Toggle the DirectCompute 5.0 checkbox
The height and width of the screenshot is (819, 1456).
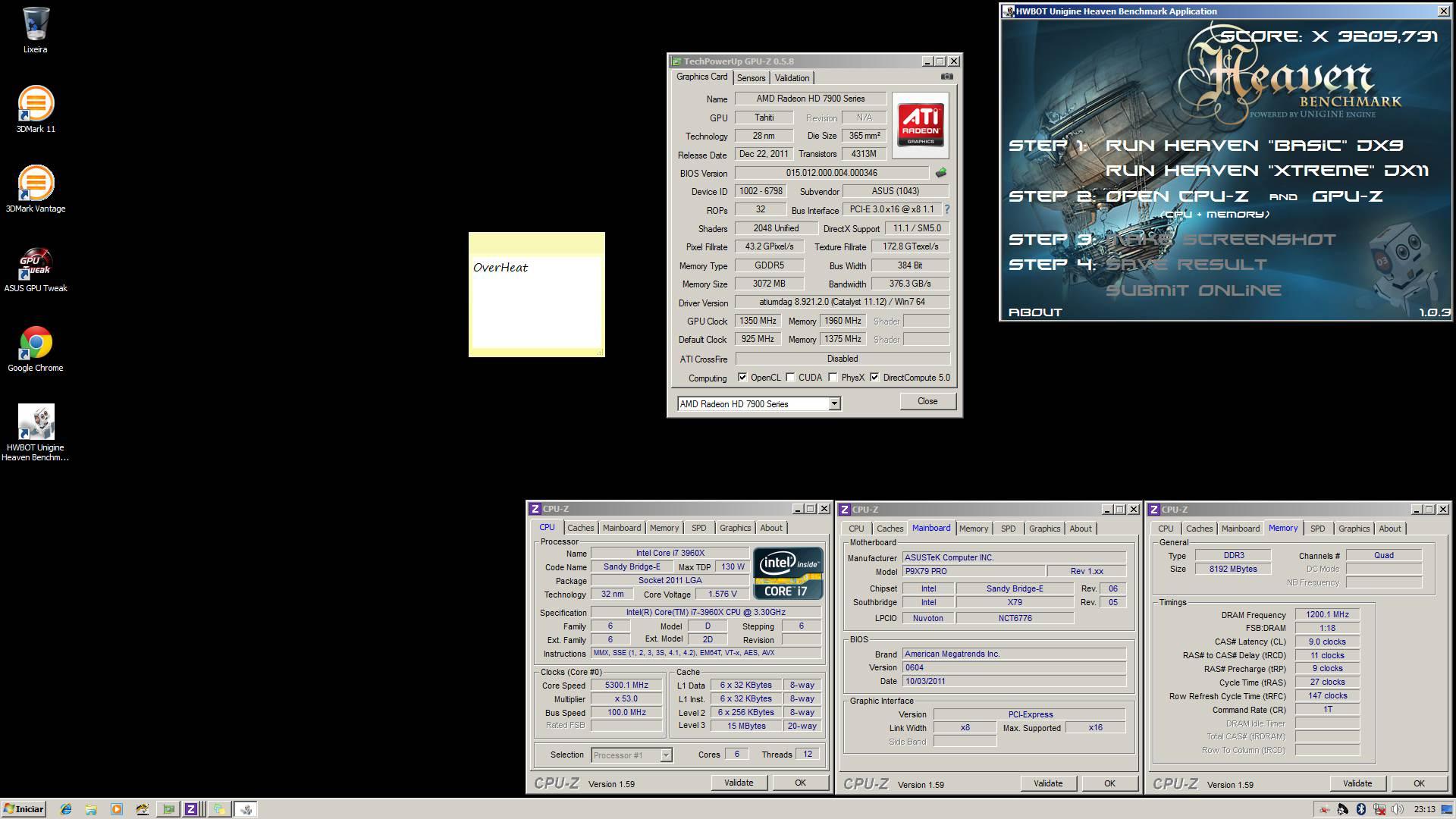874,377
